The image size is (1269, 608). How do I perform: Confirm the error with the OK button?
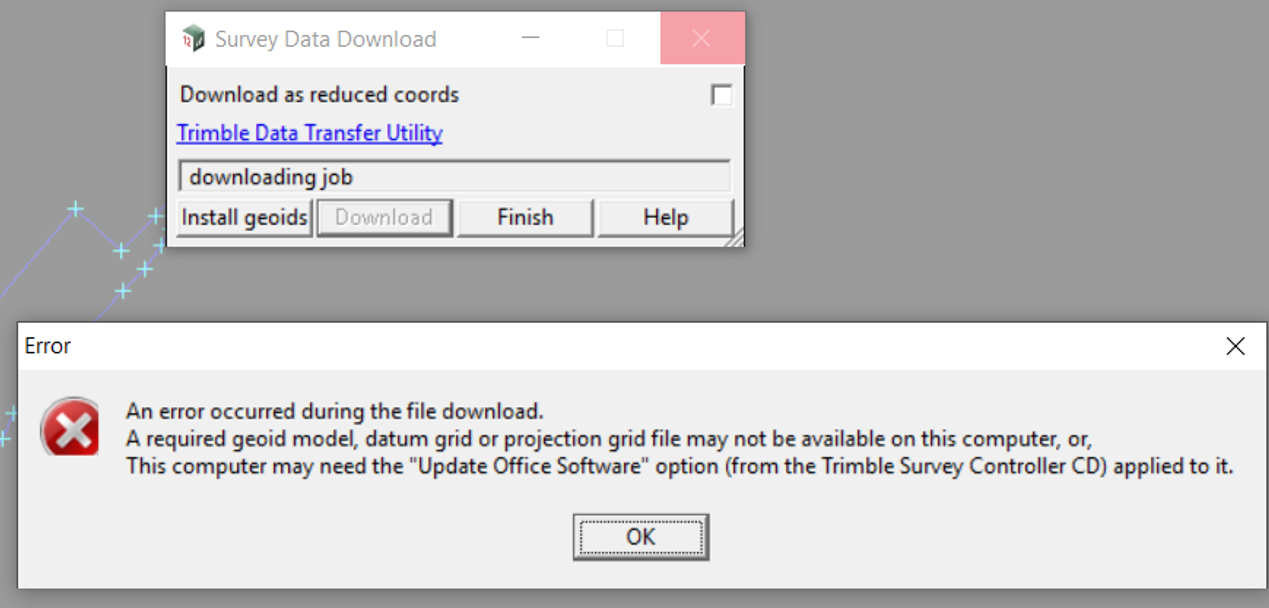[641, 537]
